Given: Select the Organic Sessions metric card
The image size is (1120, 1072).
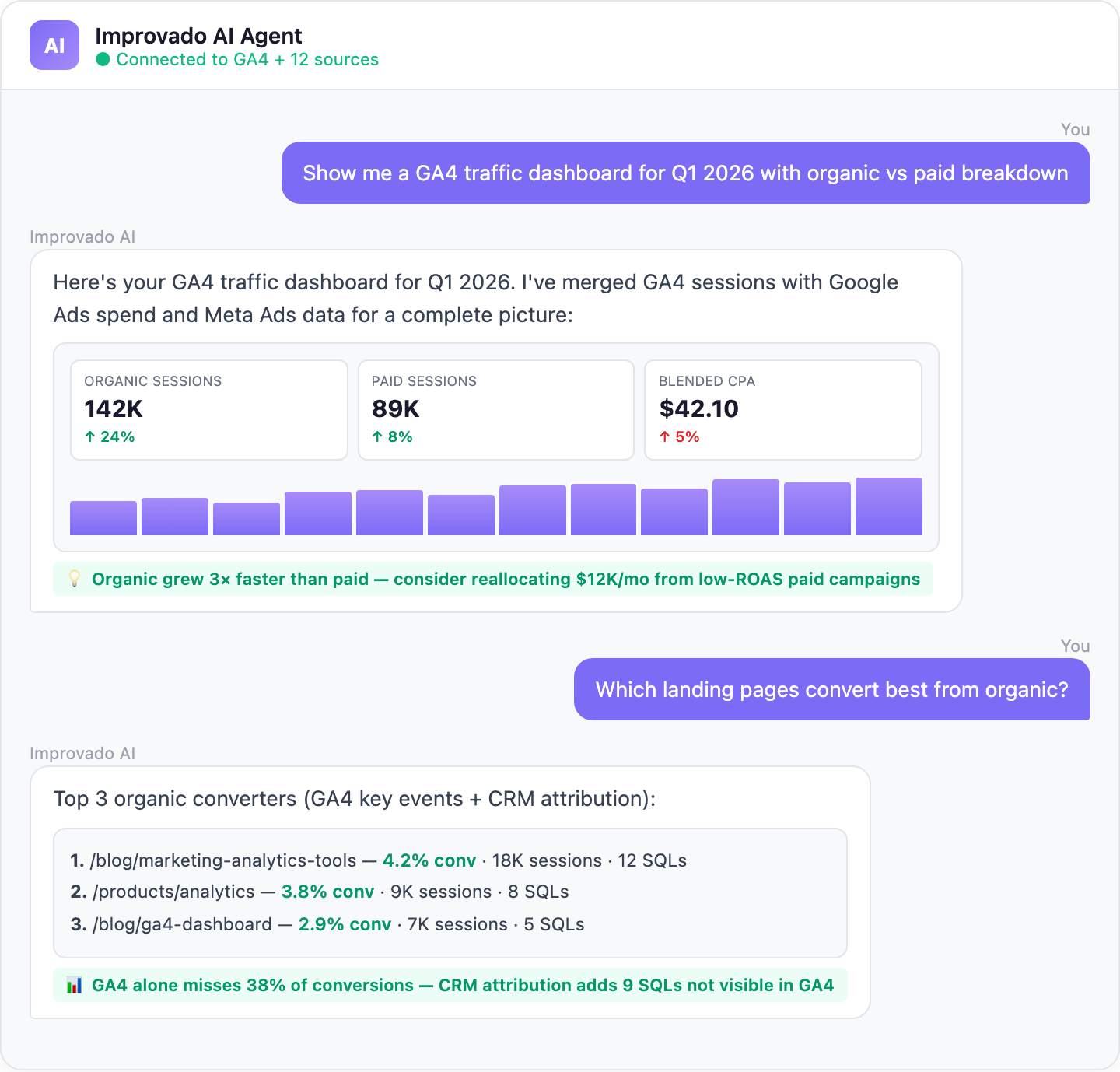Looking at the screenshot, I should [x=208, y=410].
